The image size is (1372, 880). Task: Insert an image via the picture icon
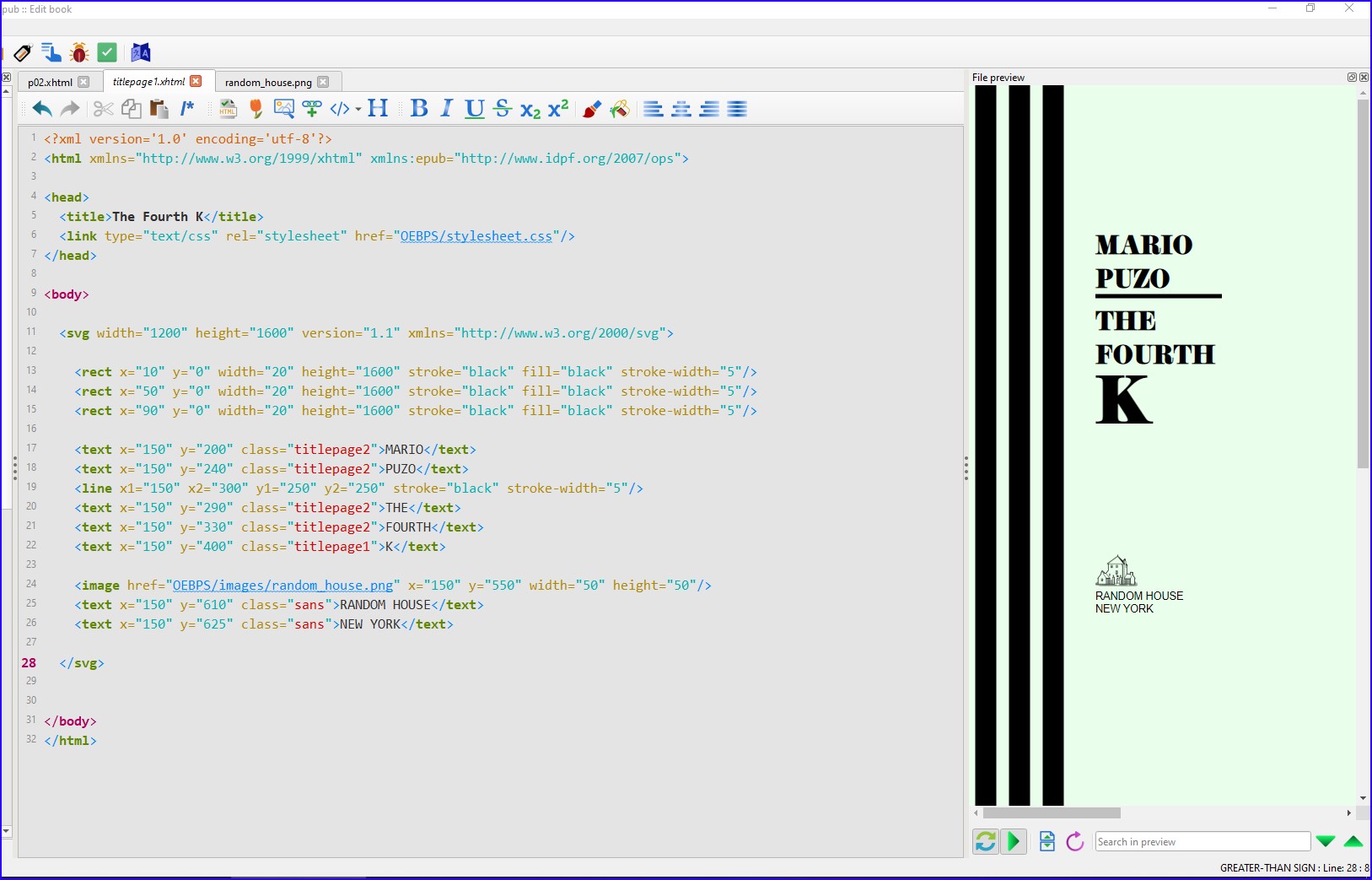point(284,109)
